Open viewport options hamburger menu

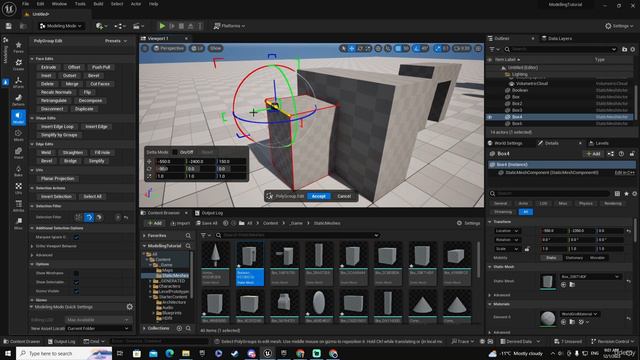[x=145, y=48]
